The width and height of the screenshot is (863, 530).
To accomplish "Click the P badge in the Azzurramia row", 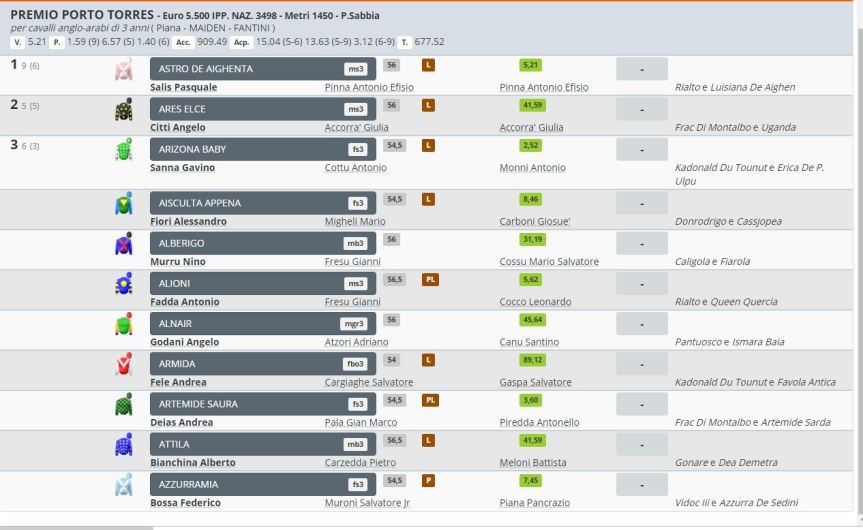I will click(x=429, y=480).
